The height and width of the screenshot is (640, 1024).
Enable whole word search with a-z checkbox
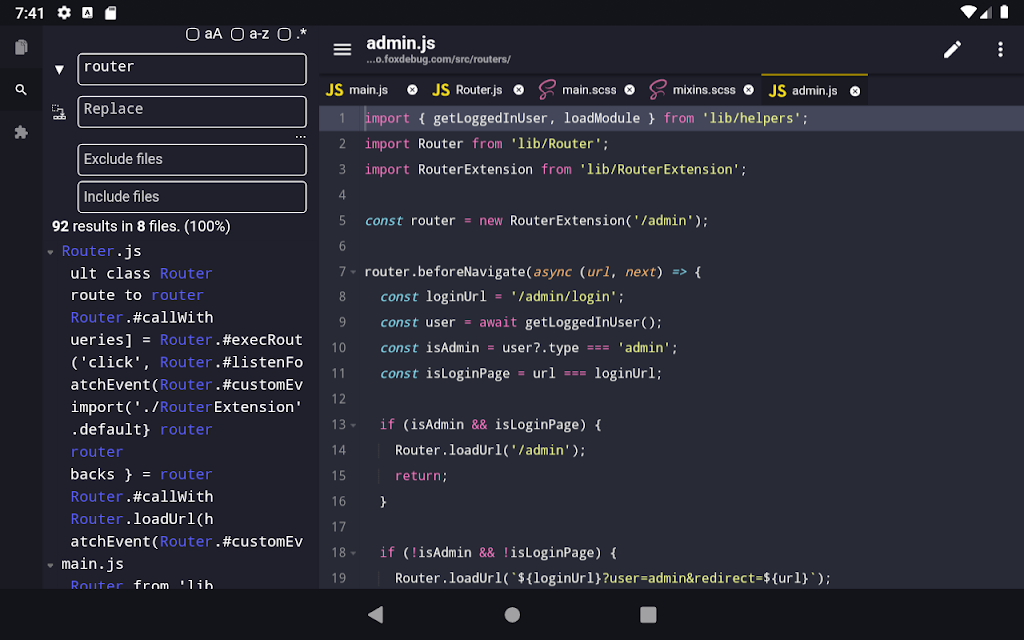(x=237, y=33)
